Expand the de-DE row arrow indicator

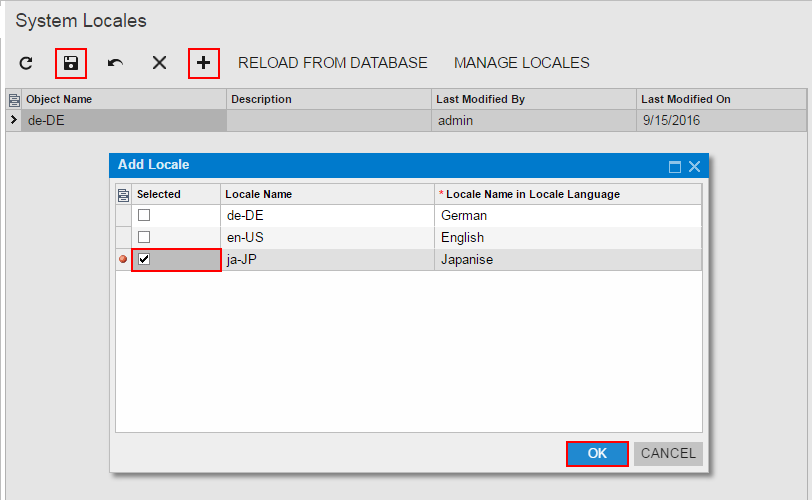click(x=13, y=120)
